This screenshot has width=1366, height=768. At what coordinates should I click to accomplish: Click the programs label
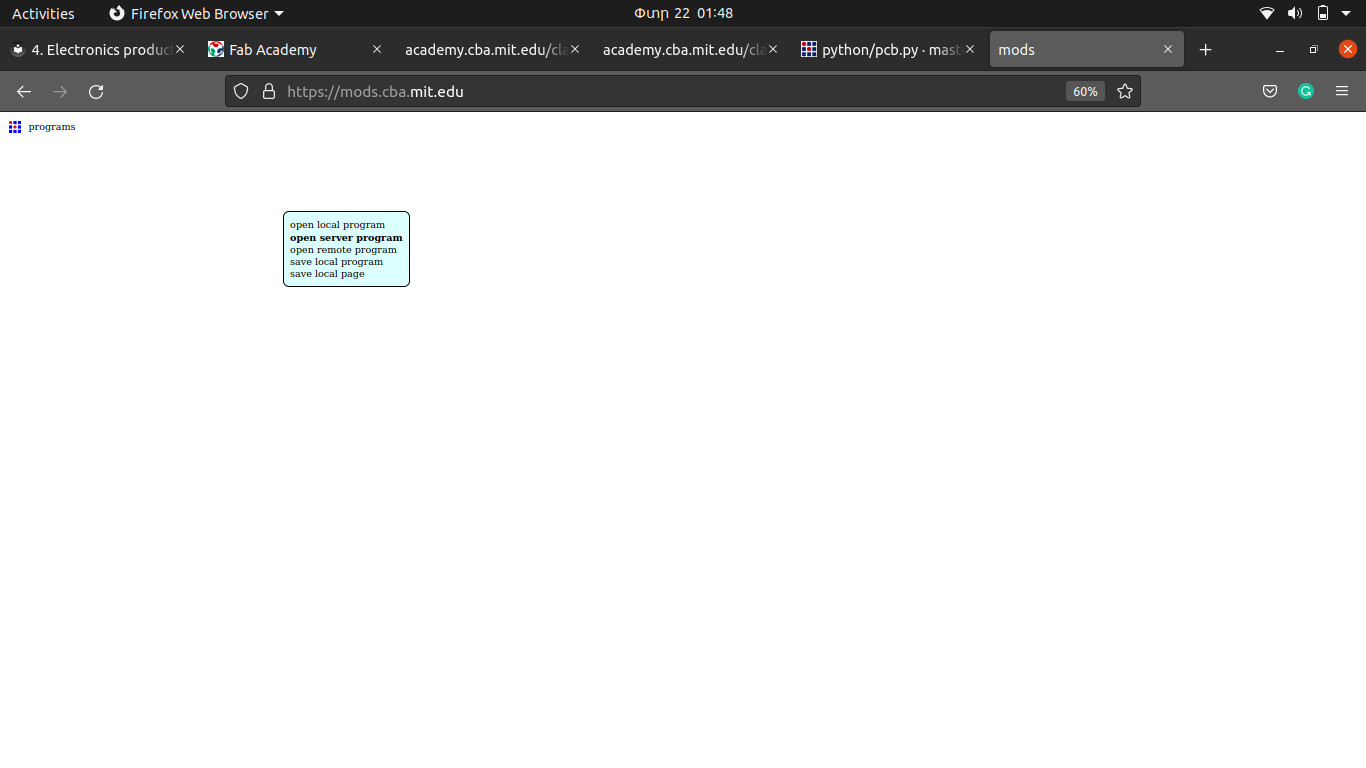pos(52,127)
